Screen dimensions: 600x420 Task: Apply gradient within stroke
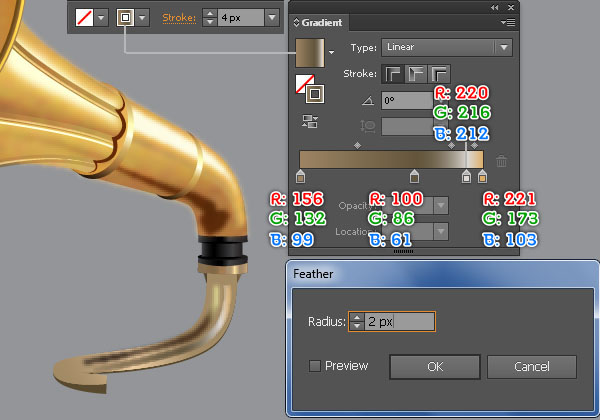point(393,74)
